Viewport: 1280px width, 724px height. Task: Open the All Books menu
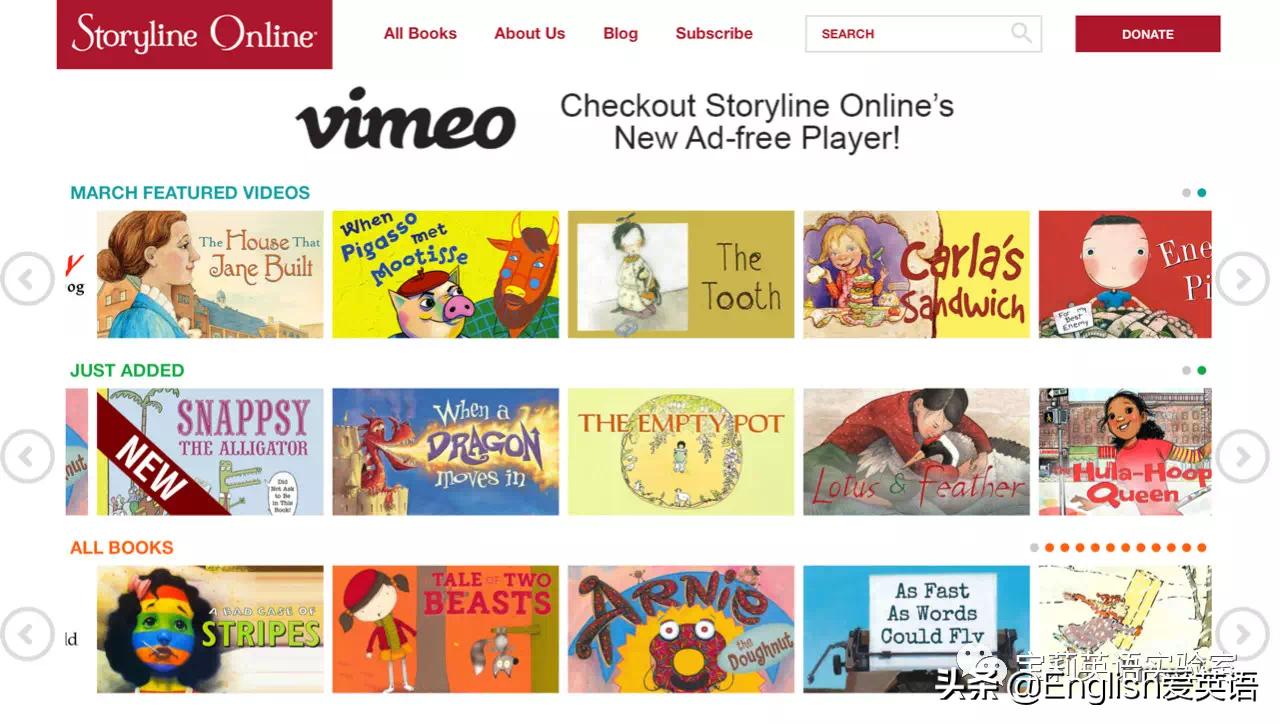point(420,33)
